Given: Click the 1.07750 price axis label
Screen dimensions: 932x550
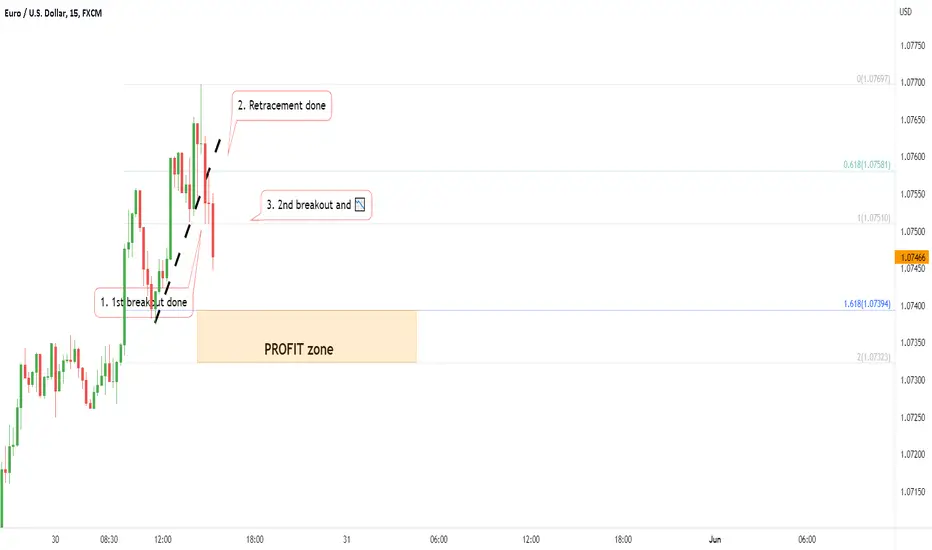Looking at the screenshot, I should click(x=912, y=46).
